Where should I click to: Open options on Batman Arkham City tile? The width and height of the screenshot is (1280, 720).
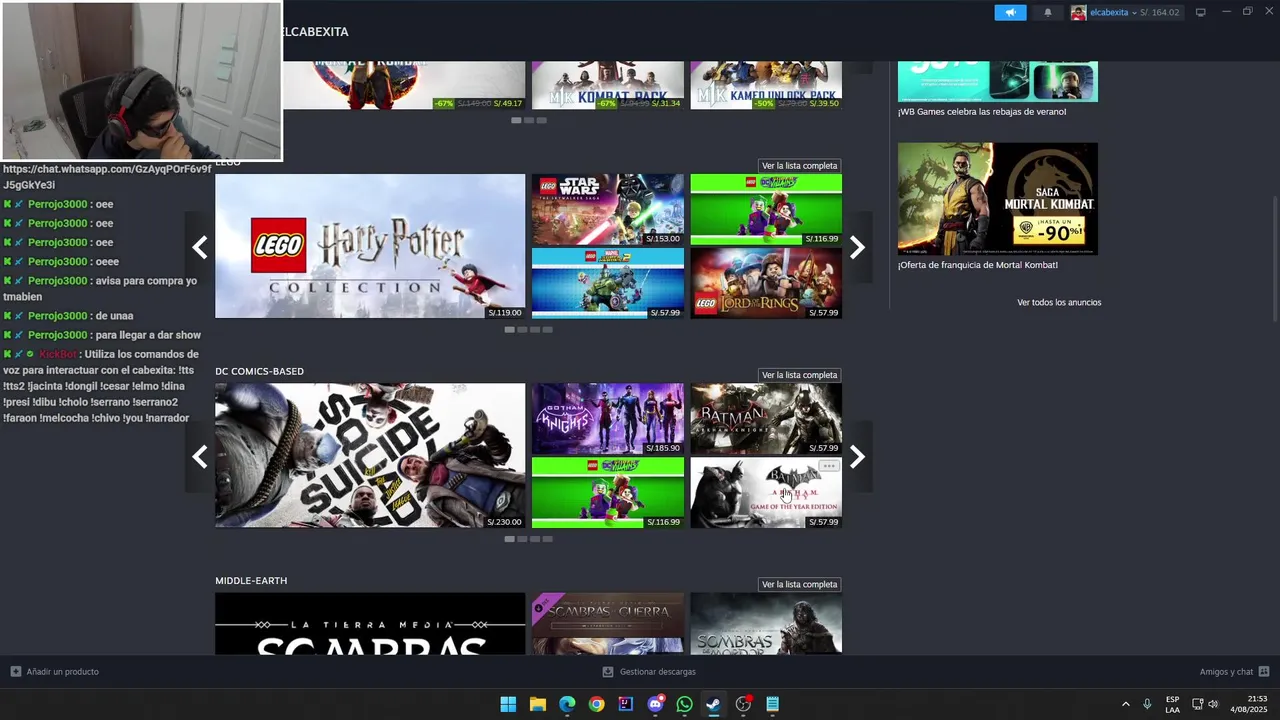[828, 466]
